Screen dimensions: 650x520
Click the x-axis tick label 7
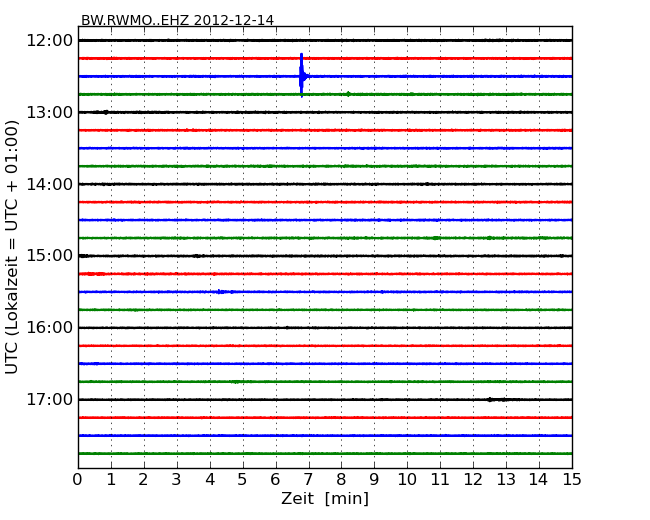tap(308, 480)
